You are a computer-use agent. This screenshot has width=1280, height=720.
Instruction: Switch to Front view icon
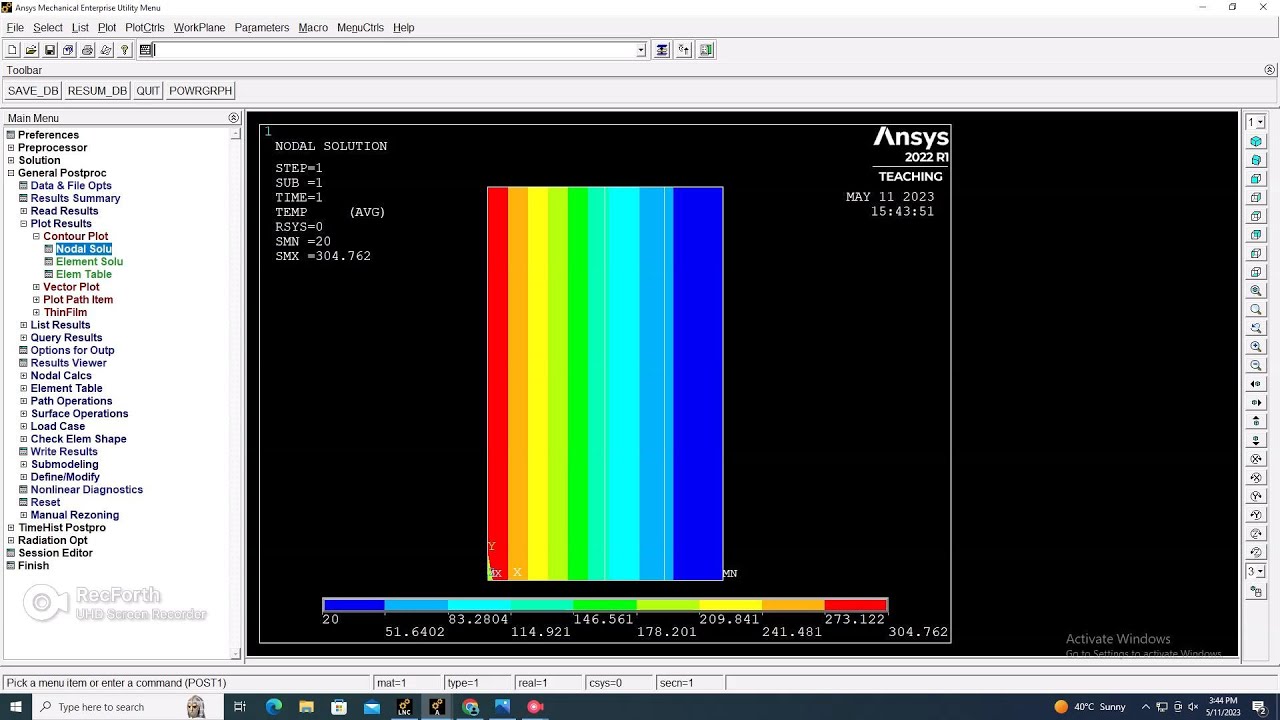point(1256,179)
